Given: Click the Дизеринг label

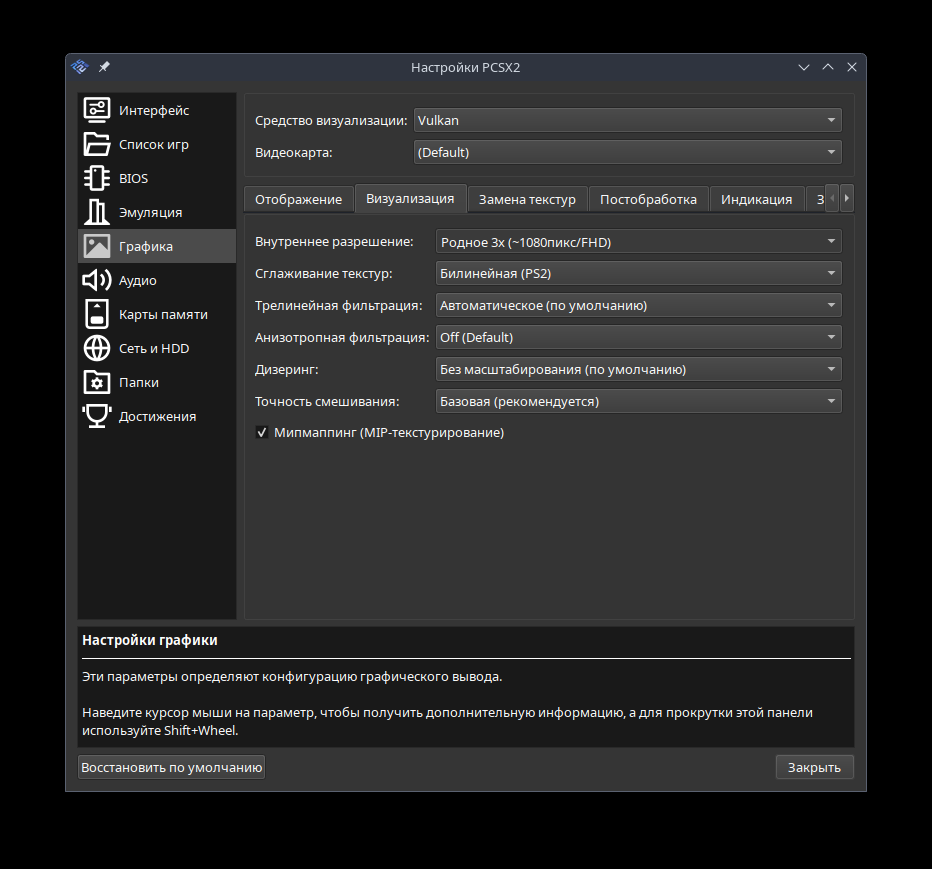Looking at the screenshot, I should pos(286,370).
